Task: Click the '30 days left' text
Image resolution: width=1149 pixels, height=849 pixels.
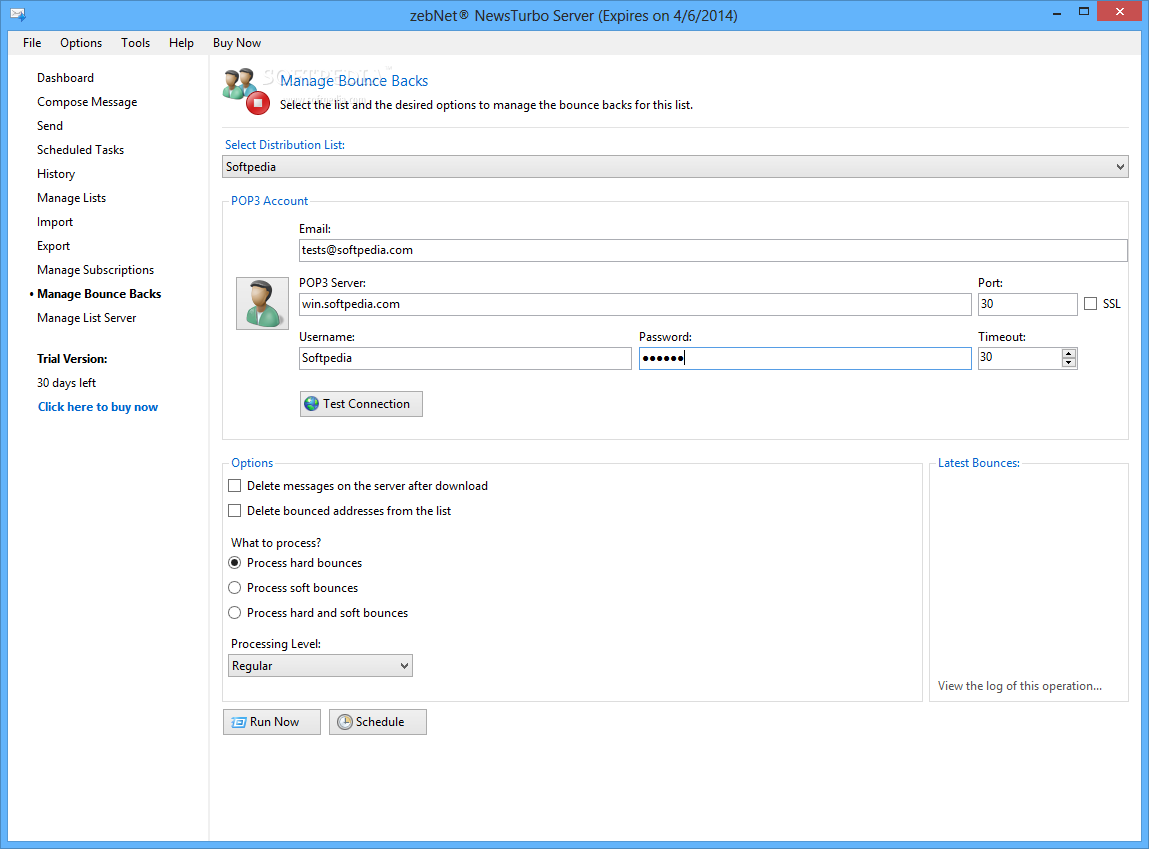Action: click(67, 382)
